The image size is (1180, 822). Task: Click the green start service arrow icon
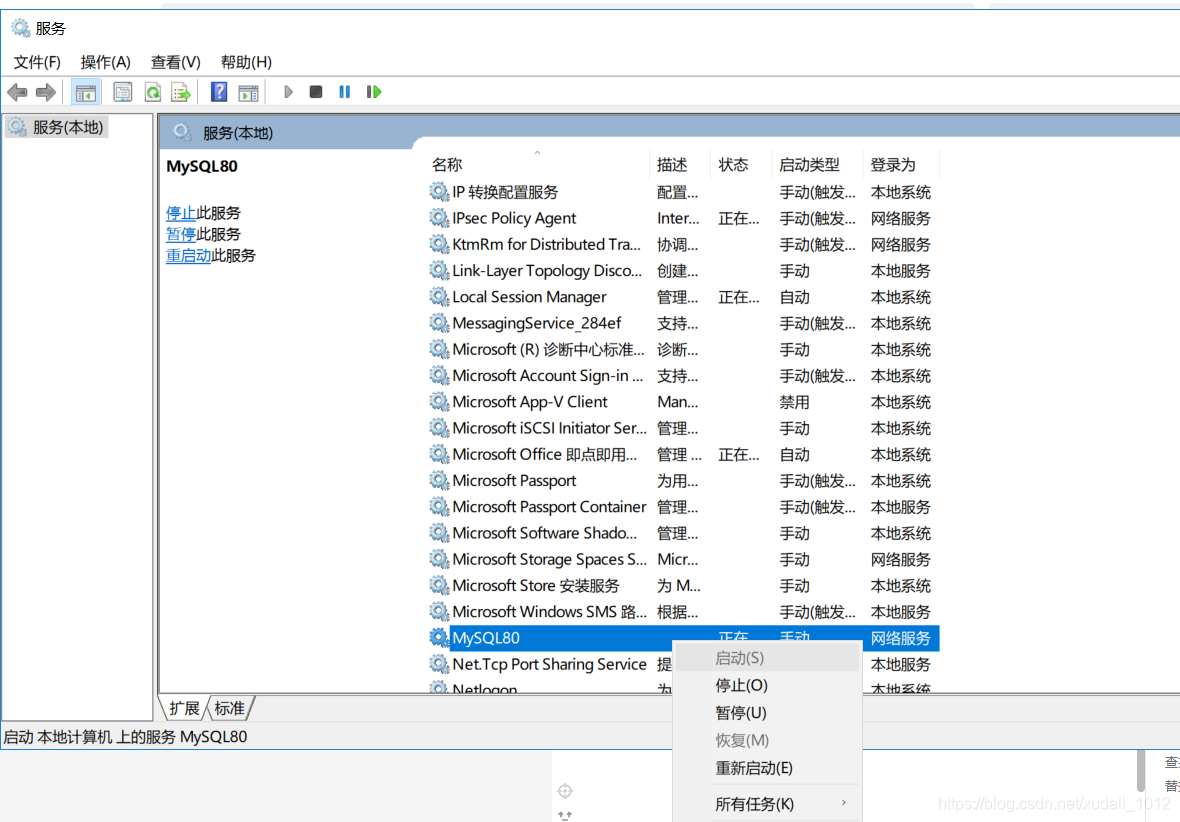point(288,91)
